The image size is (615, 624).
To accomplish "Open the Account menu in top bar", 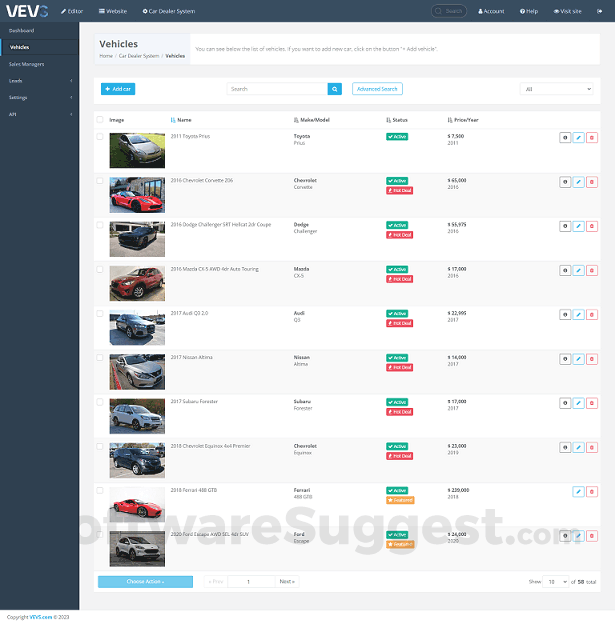I will [x=491, y=11].
